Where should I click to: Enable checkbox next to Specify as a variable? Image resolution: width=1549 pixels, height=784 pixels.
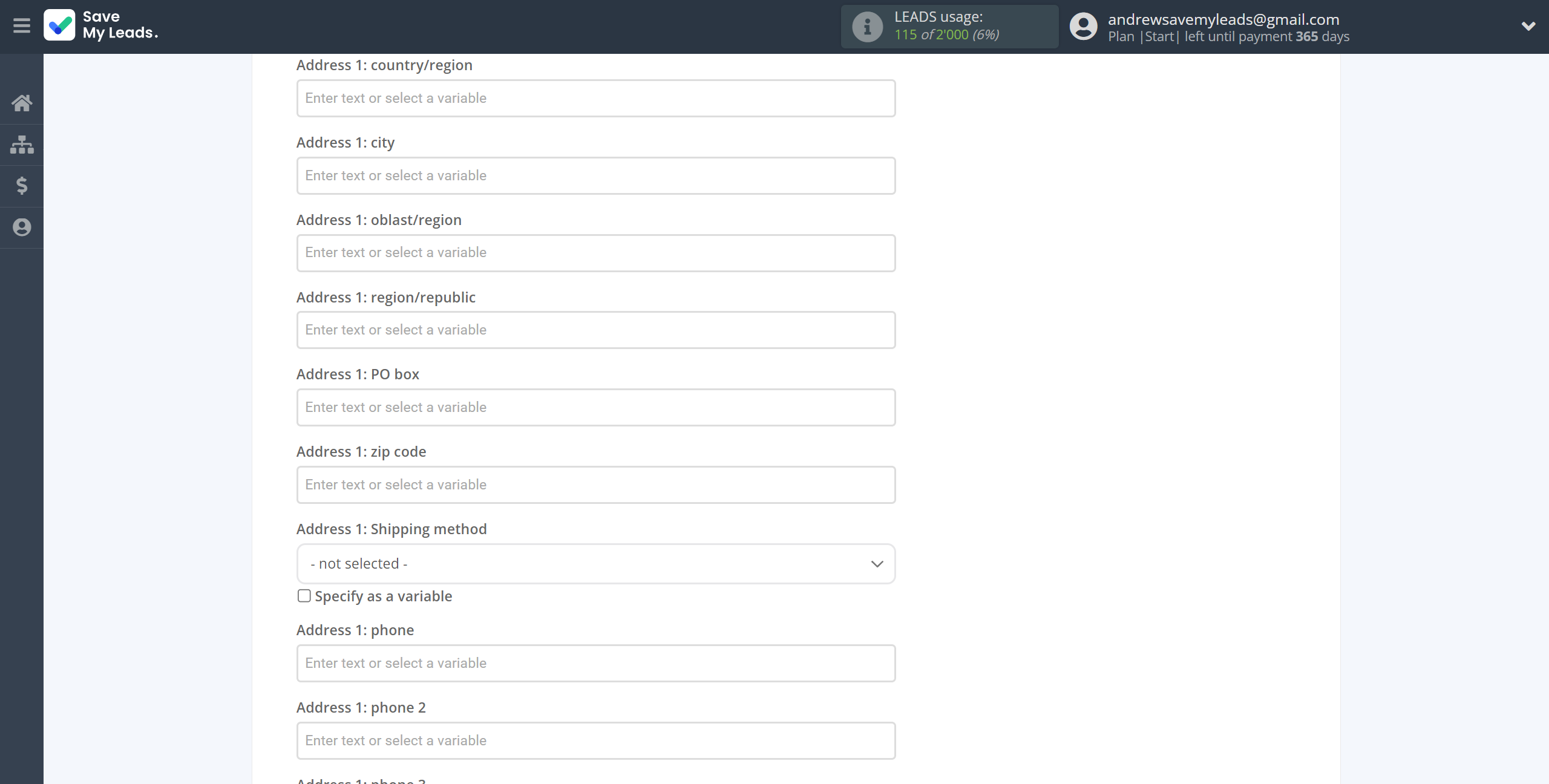point(303,595)
